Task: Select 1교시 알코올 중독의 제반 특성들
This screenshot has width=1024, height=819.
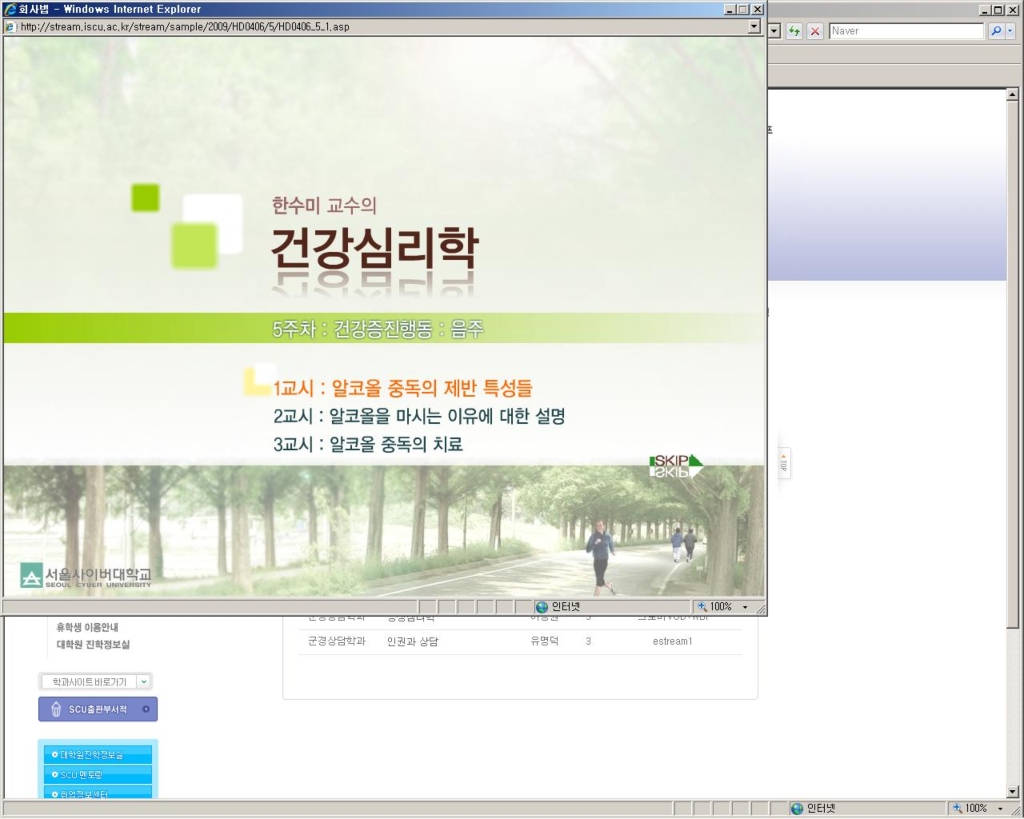Action: 403,388
